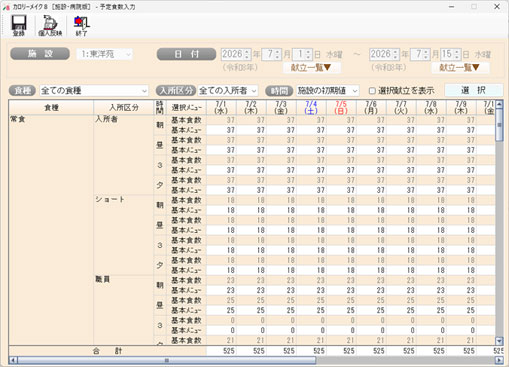This screenshot has height=367, width=509.
Task: Click the 7/4 (土) column header
Action: point(311,107)
